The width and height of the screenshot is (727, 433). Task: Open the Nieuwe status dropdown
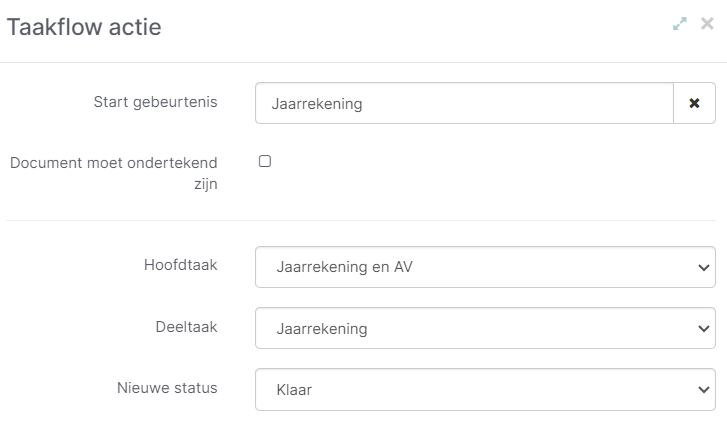pyautogui.click(x=485, y=390)
